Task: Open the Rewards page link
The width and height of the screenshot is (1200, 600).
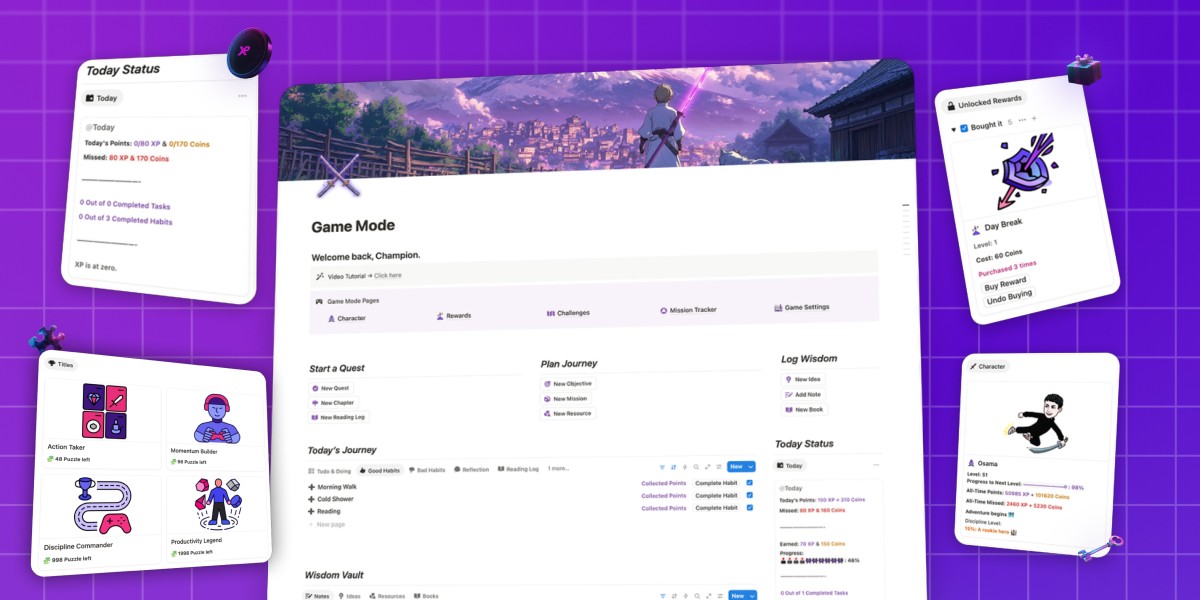Action: (454, 316)
